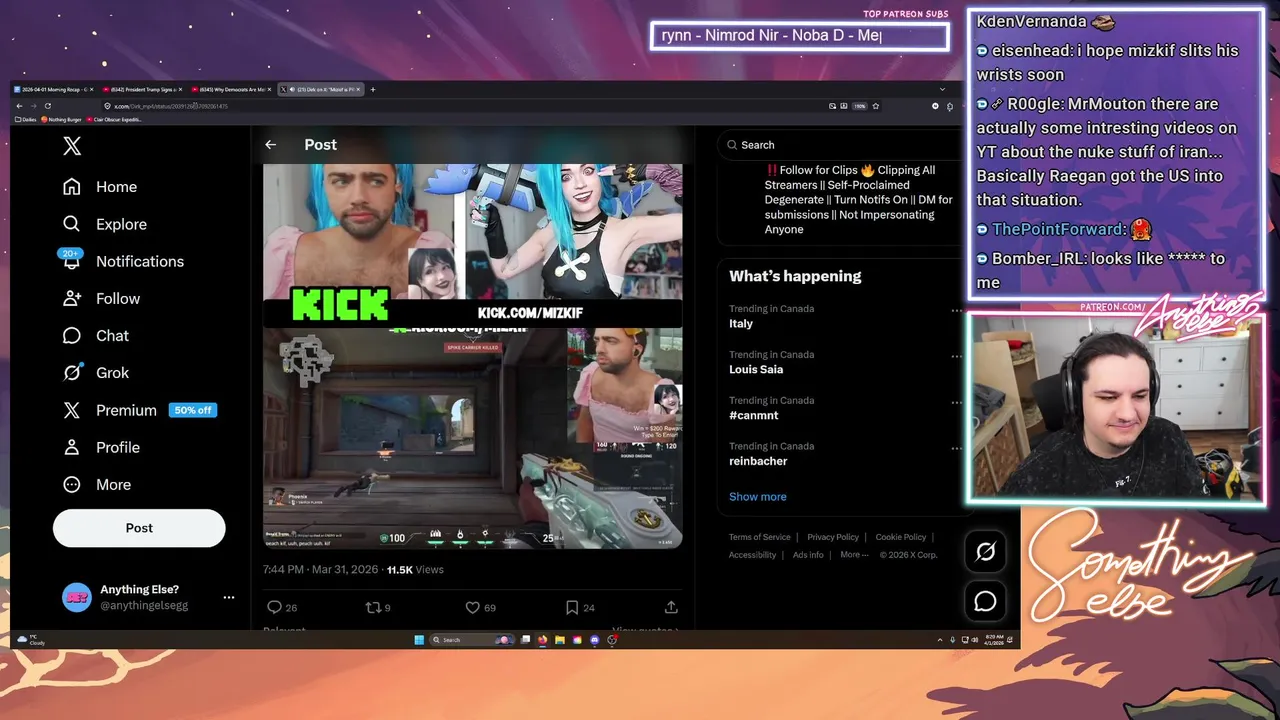Open options dots for #canmnt trend
The image size is (1280, 720).
[x=956, y=402]
